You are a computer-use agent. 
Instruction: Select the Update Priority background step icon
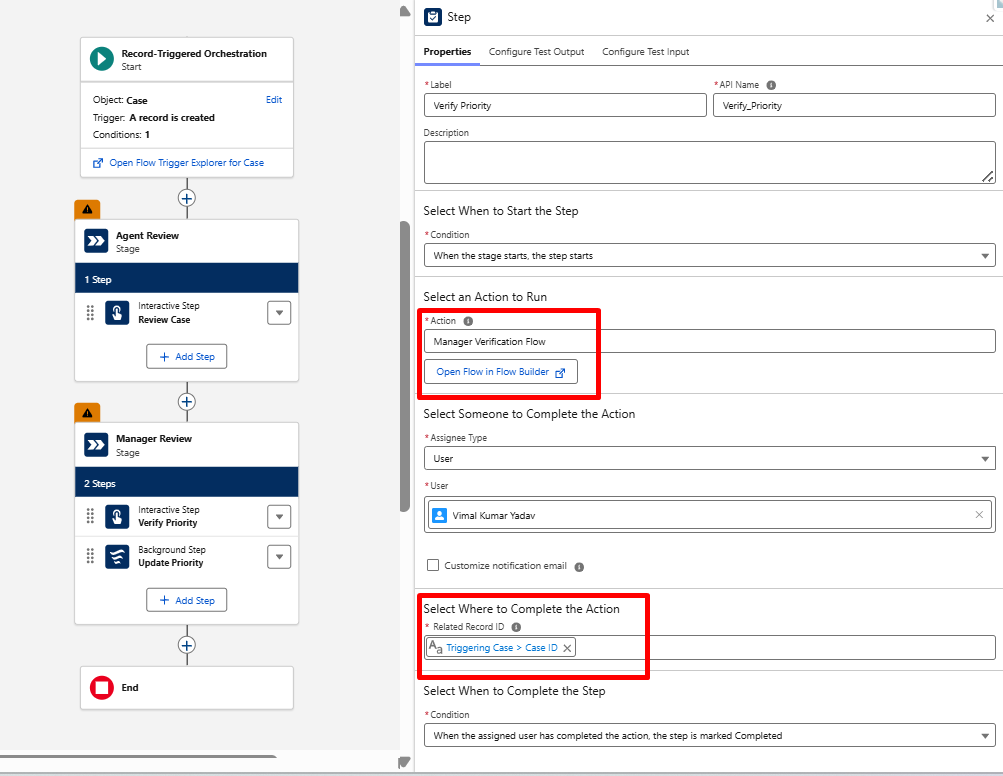117,557
